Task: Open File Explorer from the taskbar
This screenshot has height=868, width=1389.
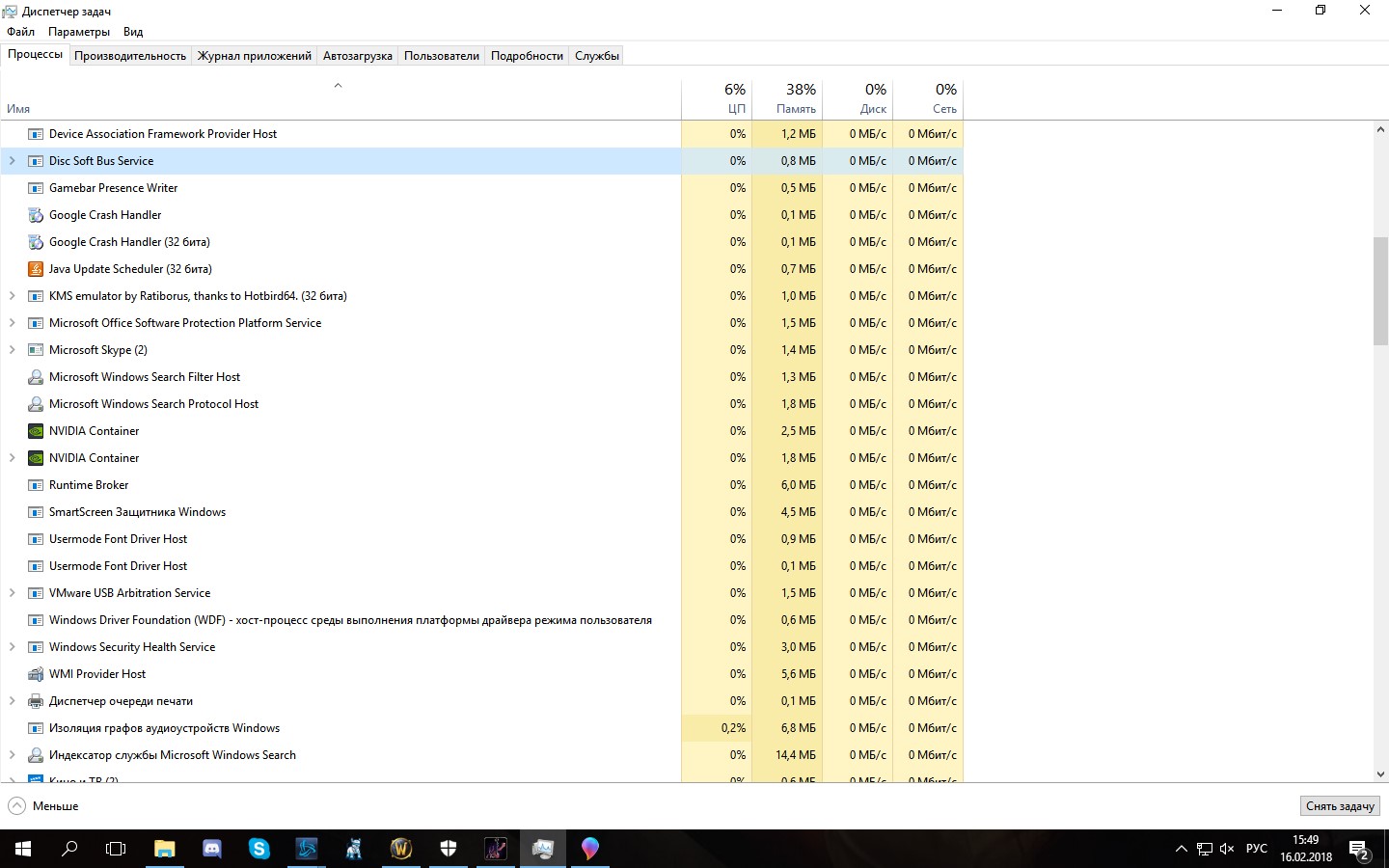Action: point(165,849)
